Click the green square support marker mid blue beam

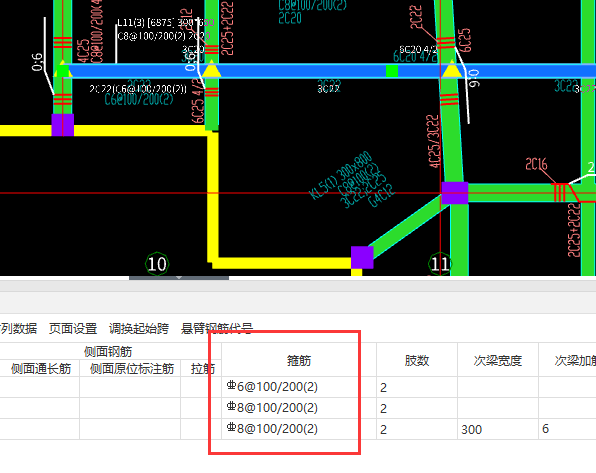coord(392,71)
